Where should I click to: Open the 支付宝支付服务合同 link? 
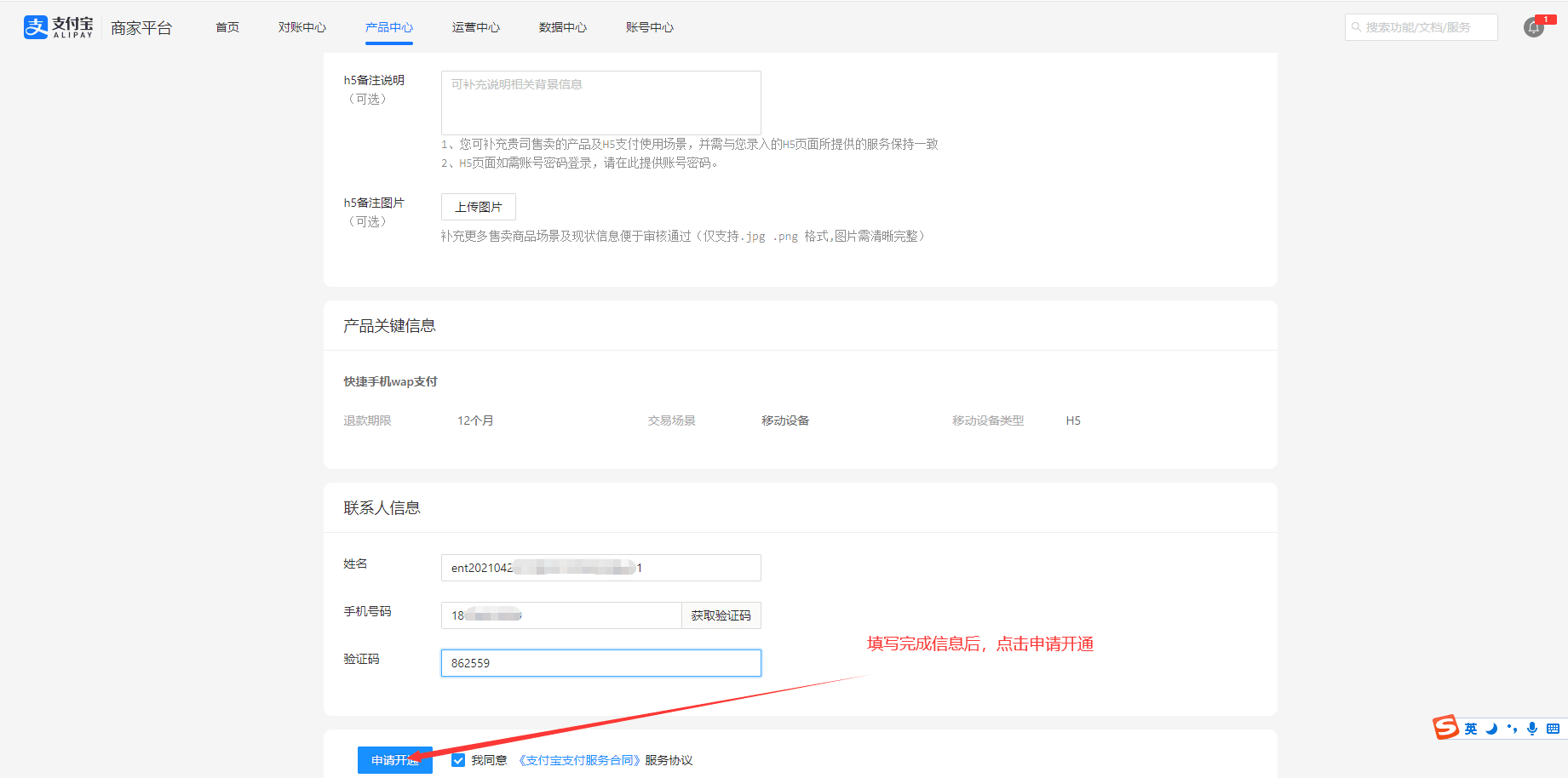tap(579, 760)
